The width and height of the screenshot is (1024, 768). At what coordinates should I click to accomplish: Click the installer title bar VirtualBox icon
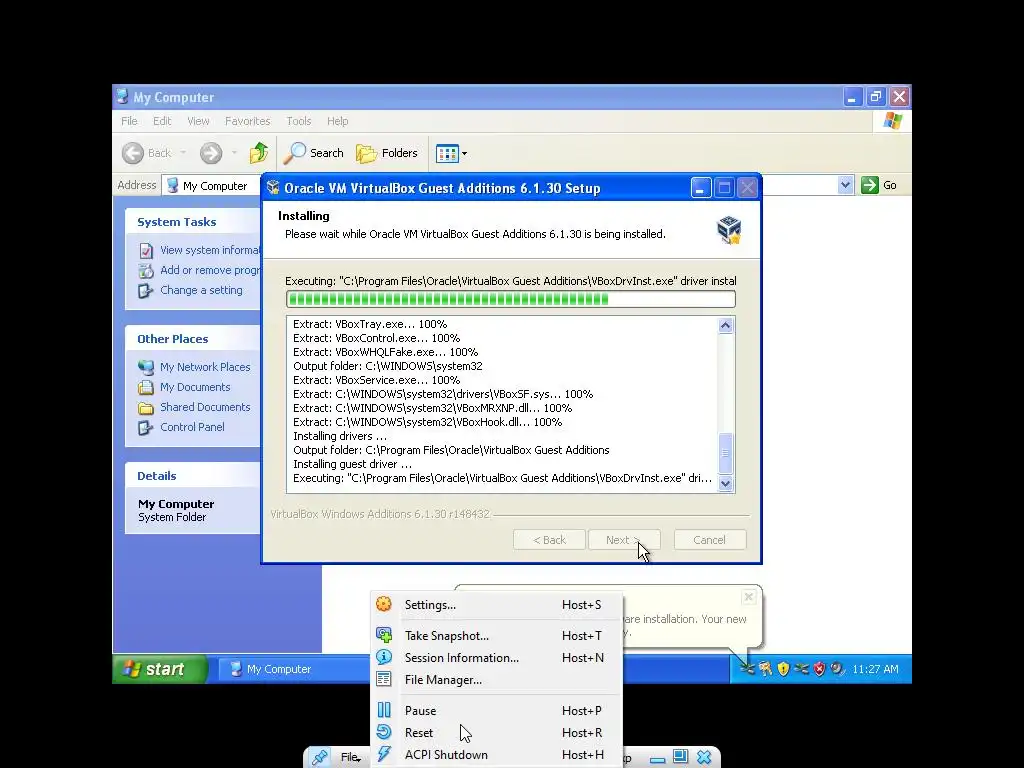click(273, 188)
